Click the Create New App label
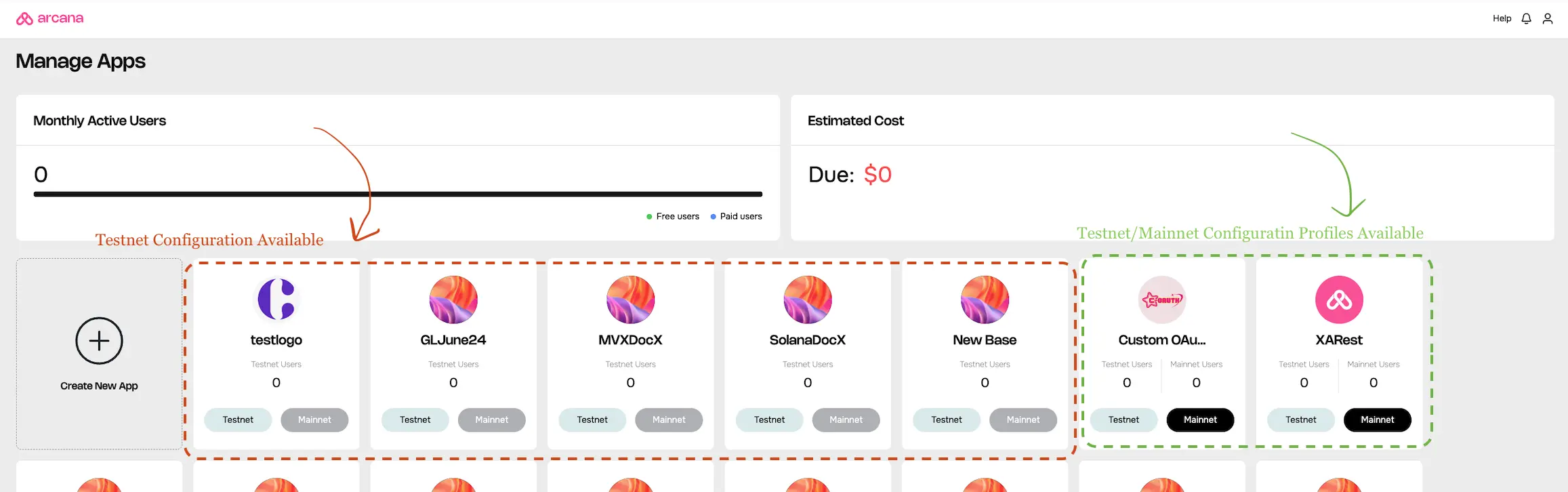The height and width of the screenshot is (492, 1568). coord(99,386)
